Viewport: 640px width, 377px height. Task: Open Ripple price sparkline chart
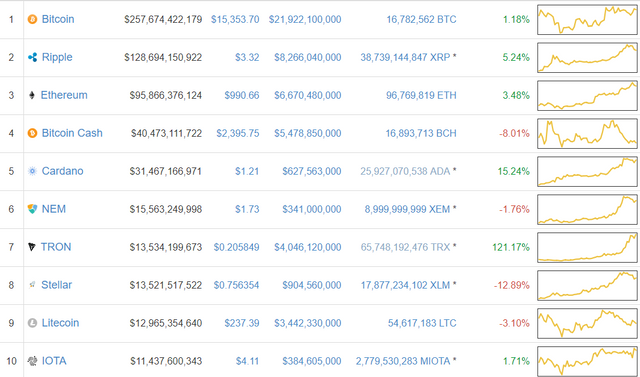(x=587, y=57)
